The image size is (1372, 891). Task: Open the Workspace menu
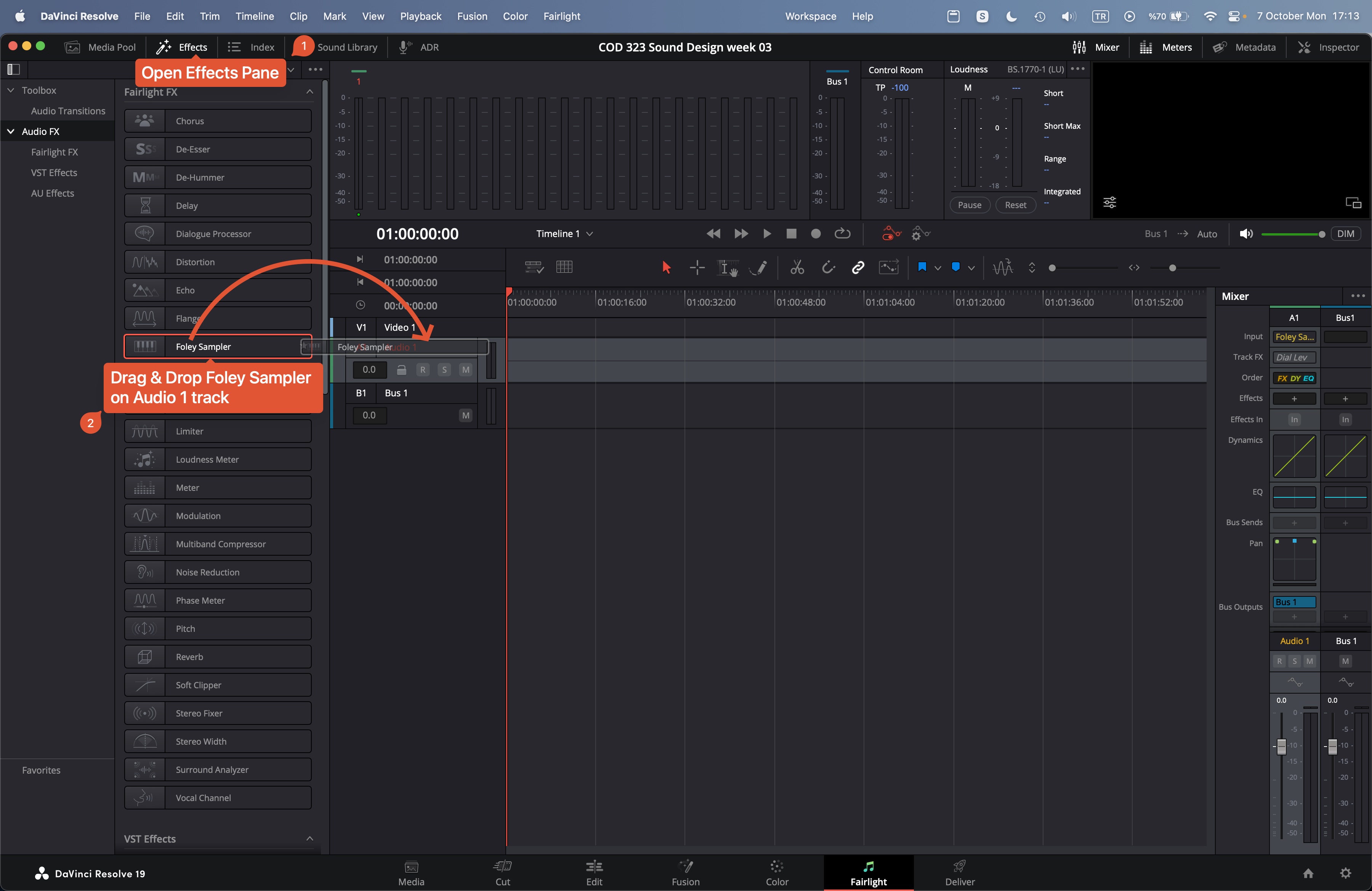pos(810,16)
